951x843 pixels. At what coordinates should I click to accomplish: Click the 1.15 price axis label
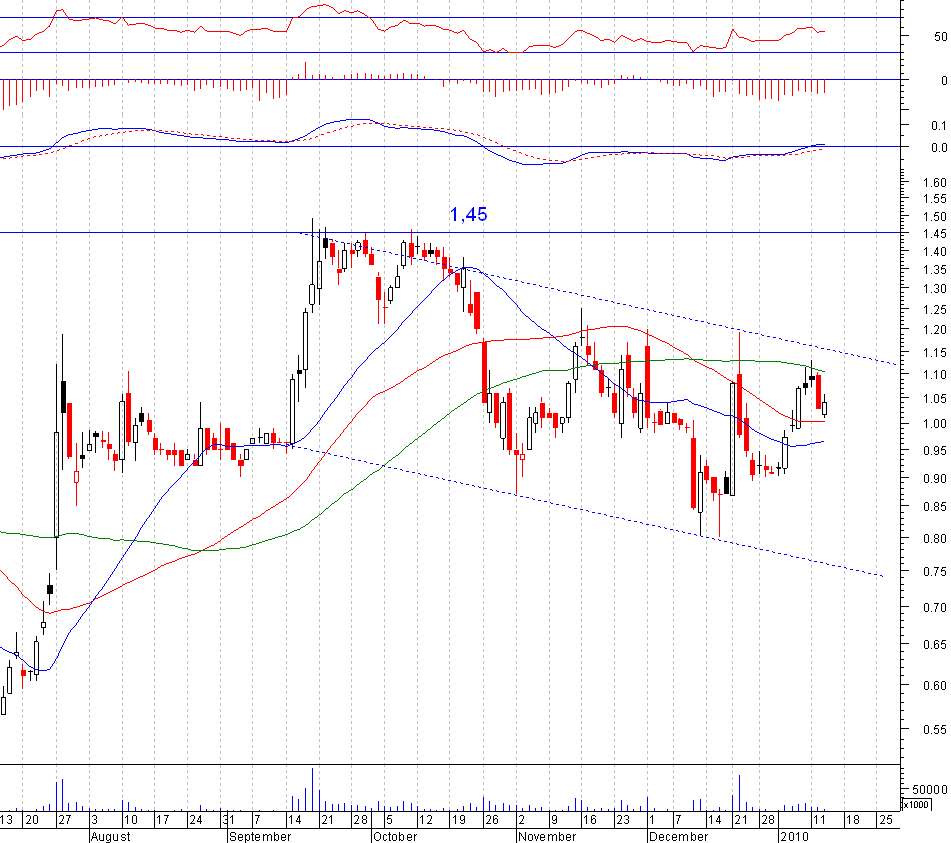(935, 352)
